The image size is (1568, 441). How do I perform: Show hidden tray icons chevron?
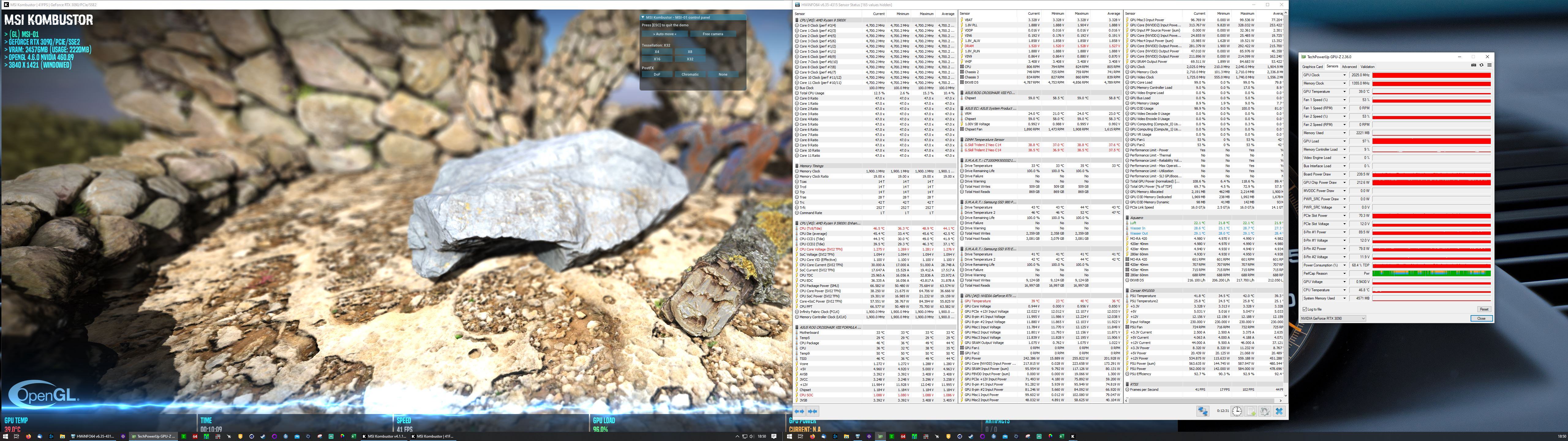pos(737,436)
